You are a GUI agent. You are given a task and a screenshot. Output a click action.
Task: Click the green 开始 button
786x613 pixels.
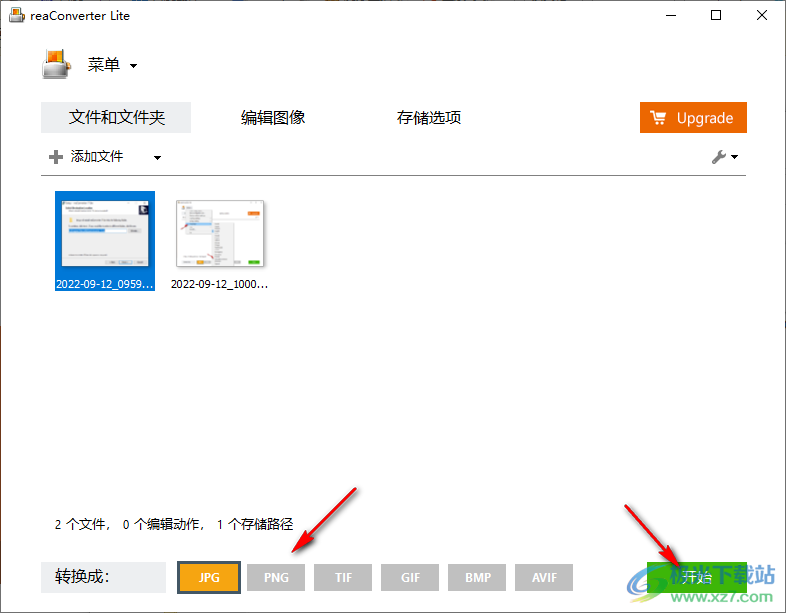pos(696,577)
